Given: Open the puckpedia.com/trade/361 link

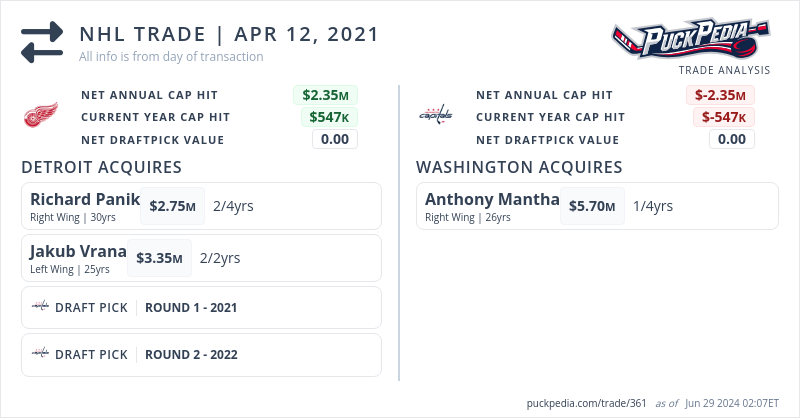Looking at the screenshot, I should pyautogui.click(x=587, y=403).
